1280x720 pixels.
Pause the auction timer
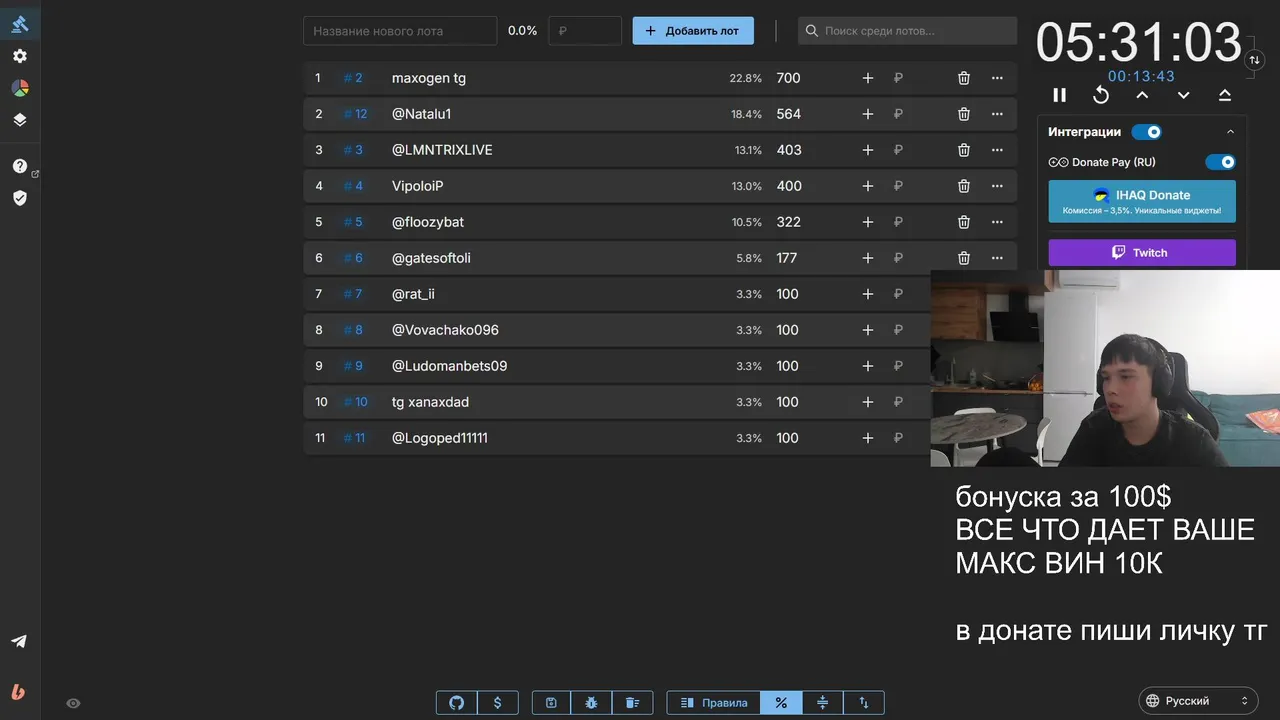(x=1060, y=95)
